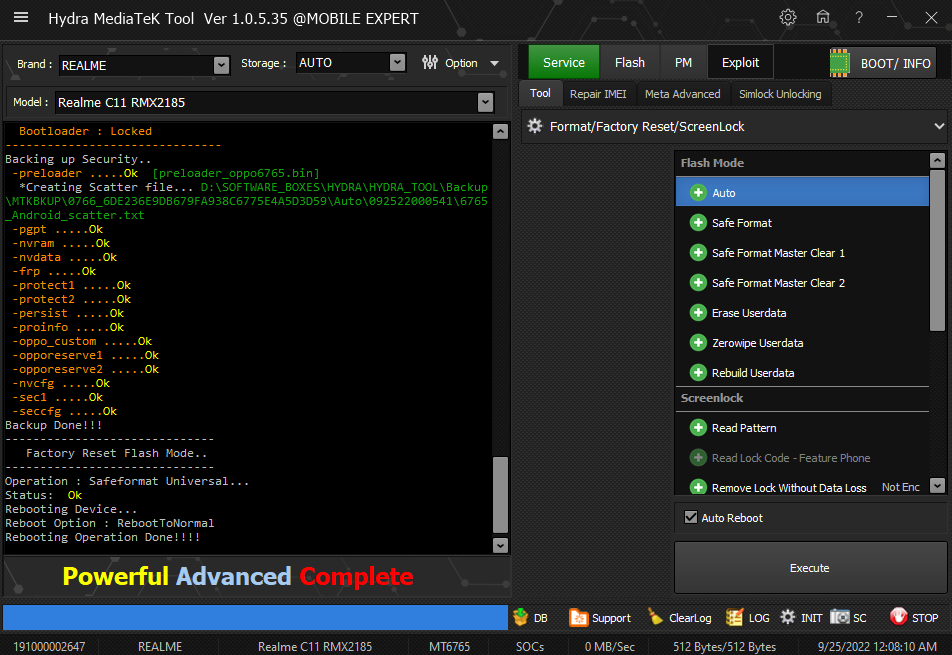The image size is (952, 655).
Task: Switch to the Service tab
Action: point(563,63)
